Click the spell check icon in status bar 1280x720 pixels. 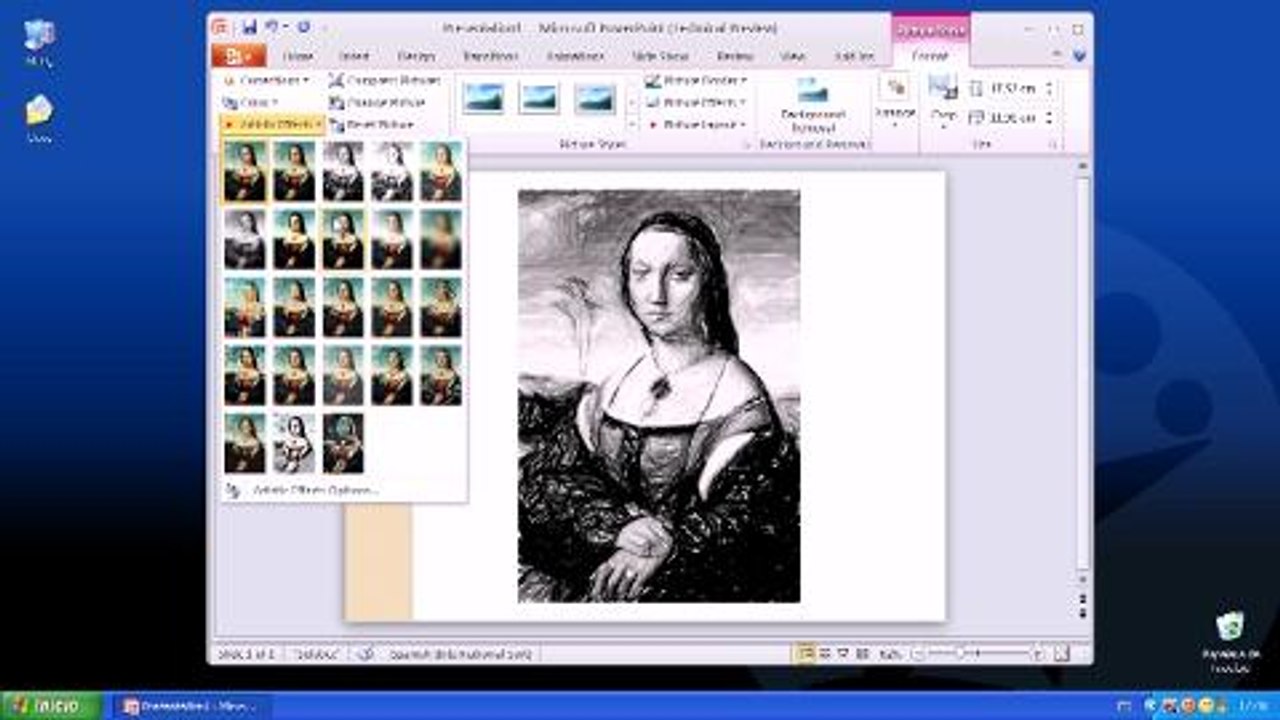[365, 654]
